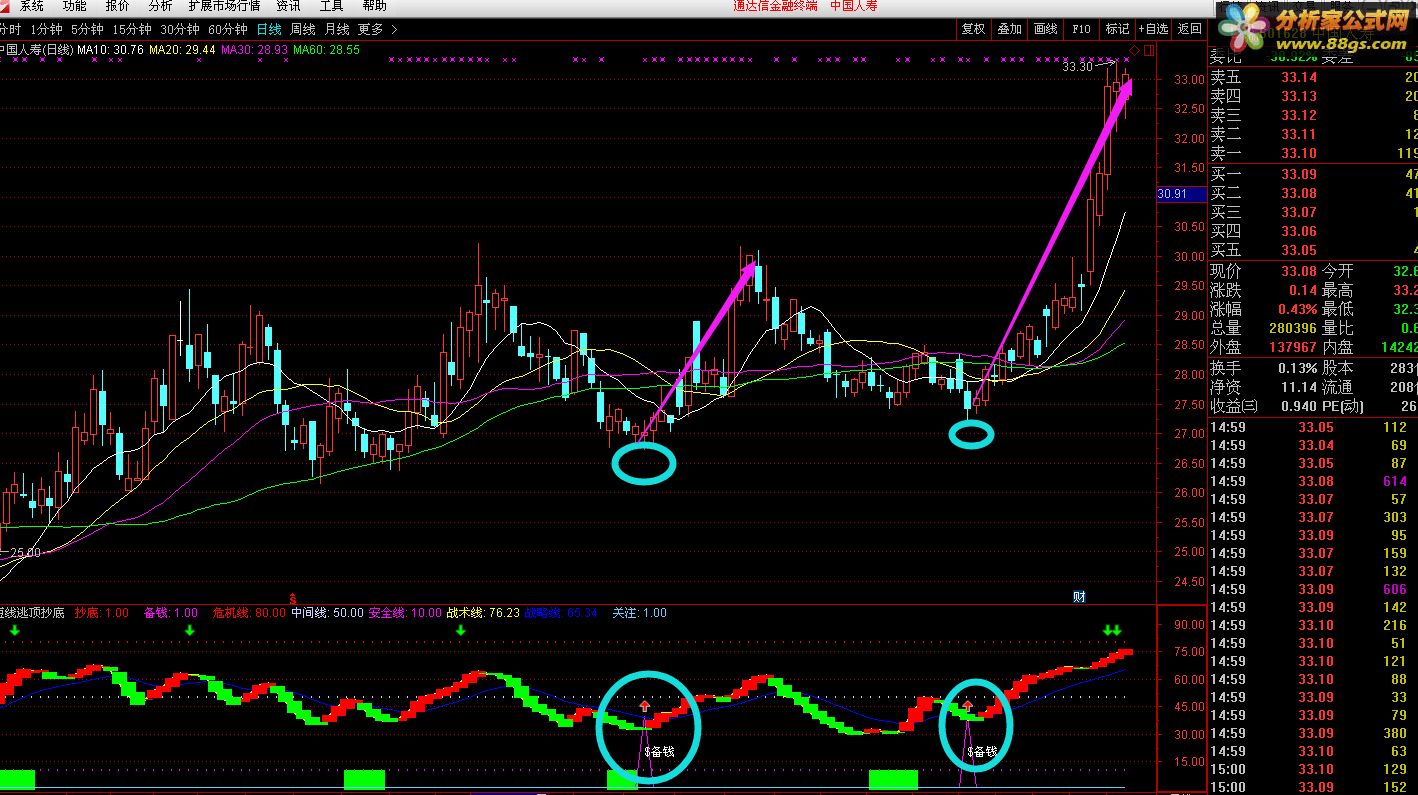Image resolution: width=1418 pixels, height=795 pixels.
Task: Switch to the 30分钟 chart period
Action: pyautogui.click(x=180, y=29)
